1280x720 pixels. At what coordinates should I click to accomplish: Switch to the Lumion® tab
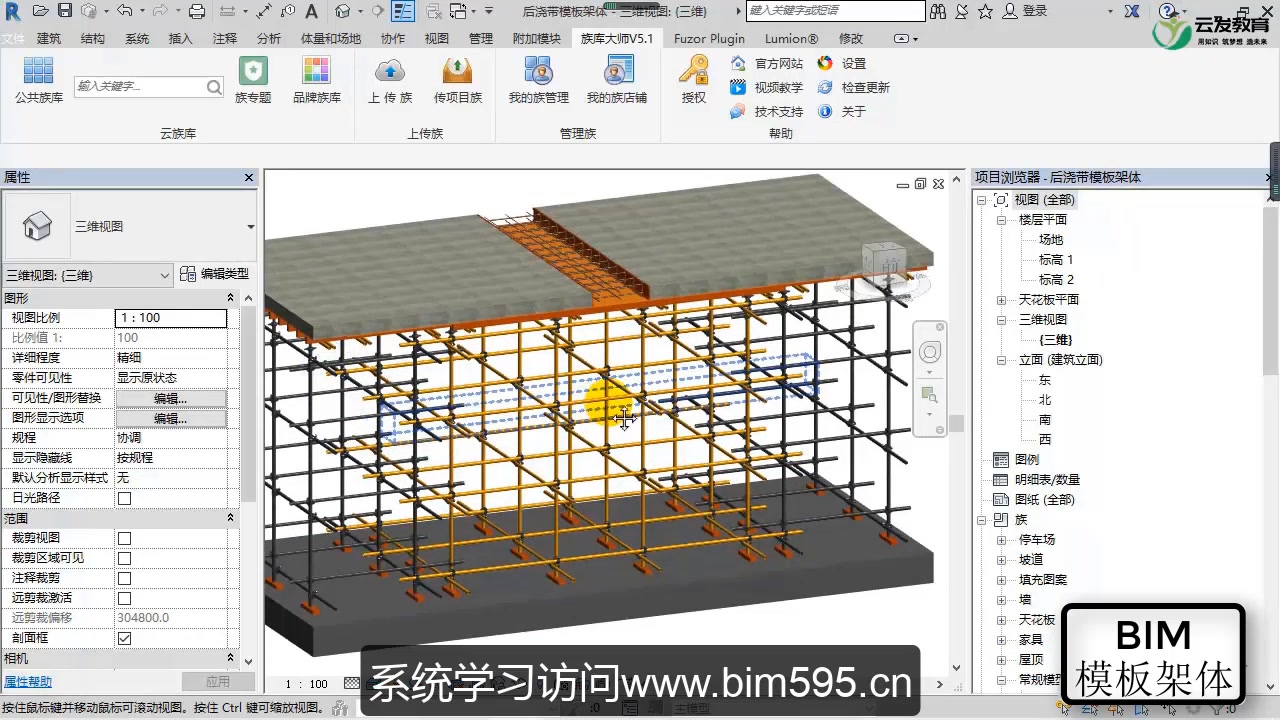(x=792, y=38)
